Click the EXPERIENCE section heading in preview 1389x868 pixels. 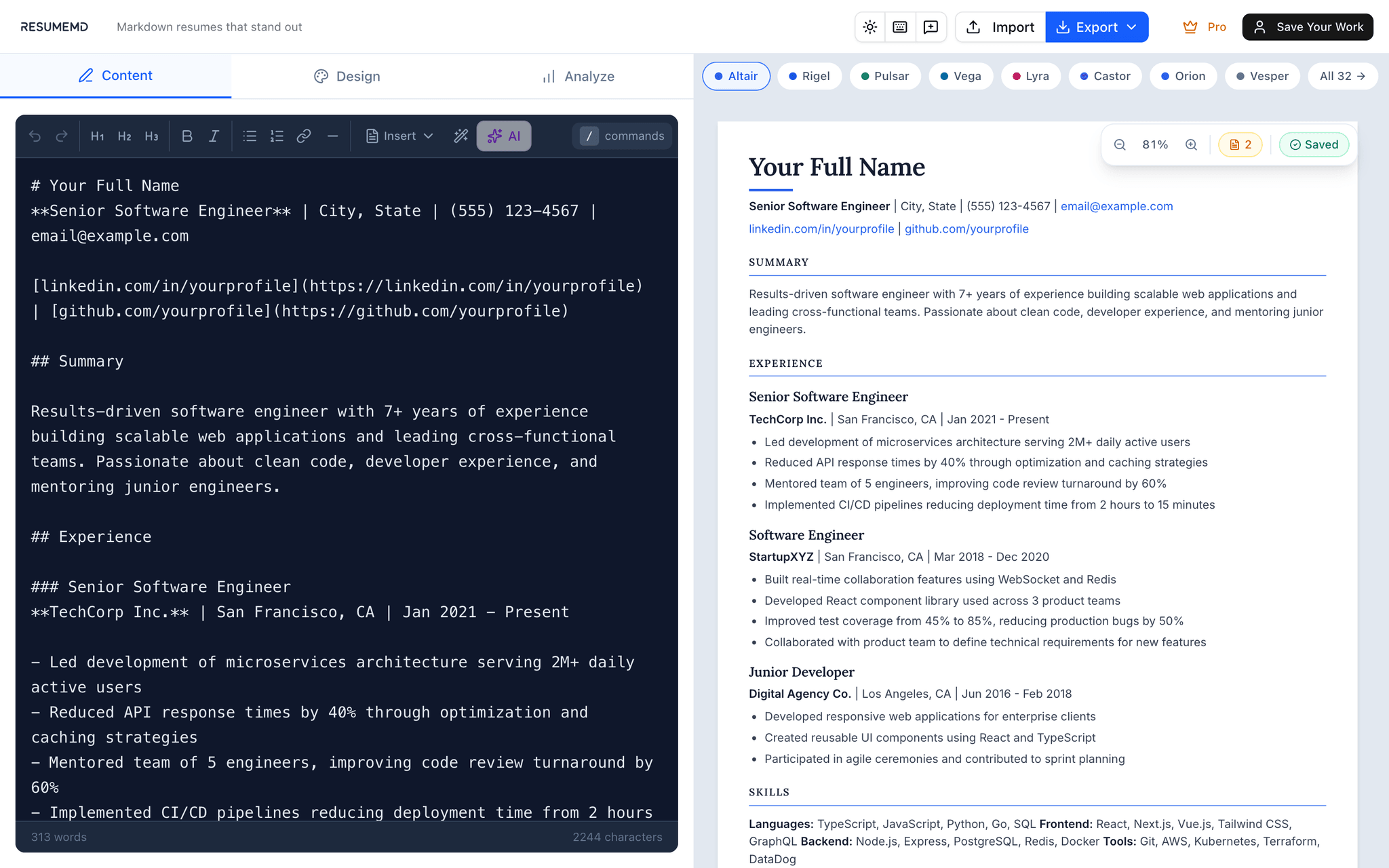tap(785, 363)
